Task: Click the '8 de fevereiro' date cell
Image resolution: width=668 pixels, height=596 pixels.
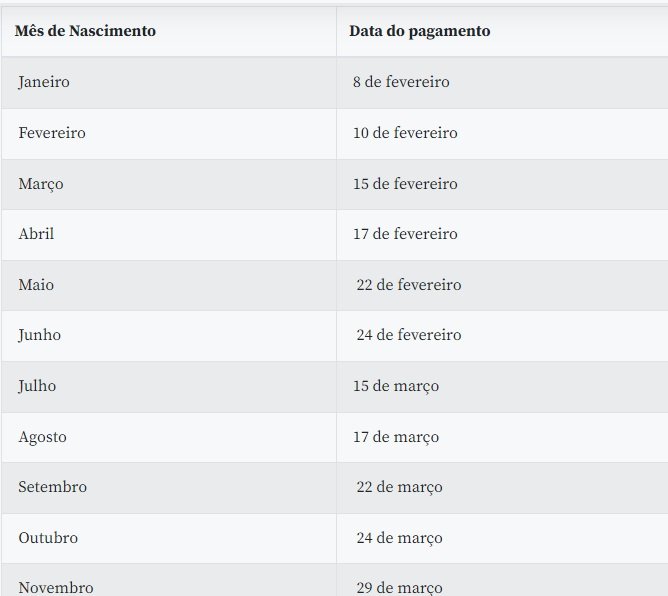Action: click(401, 82)
